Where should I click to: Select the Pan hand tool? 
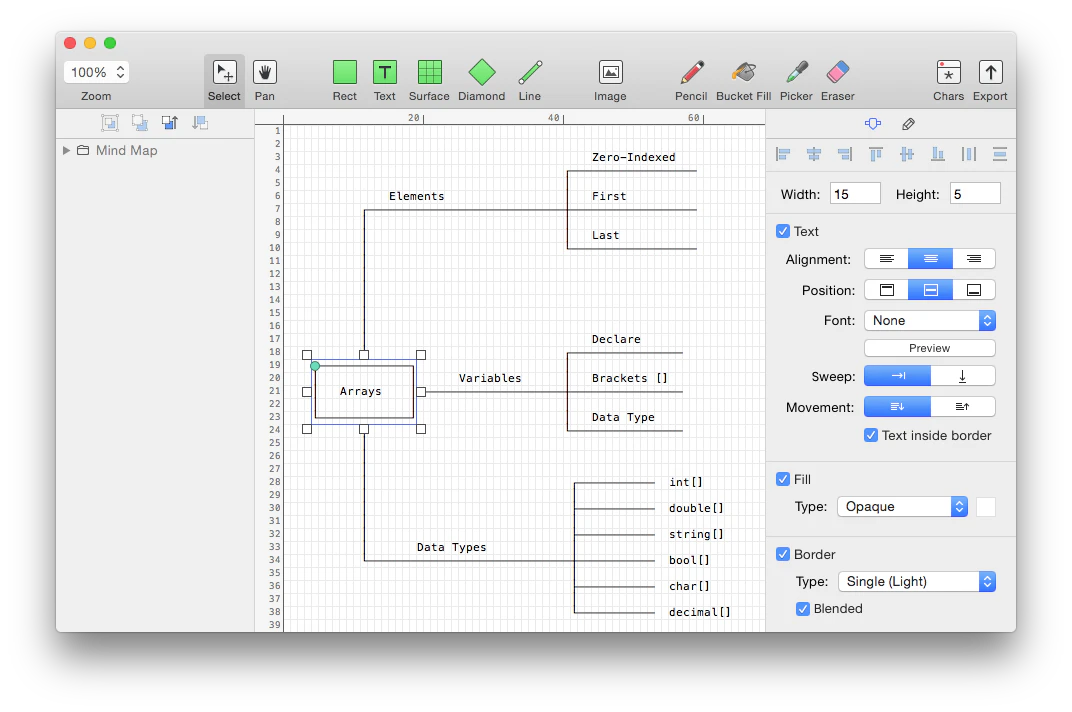[x=264, y=73]
